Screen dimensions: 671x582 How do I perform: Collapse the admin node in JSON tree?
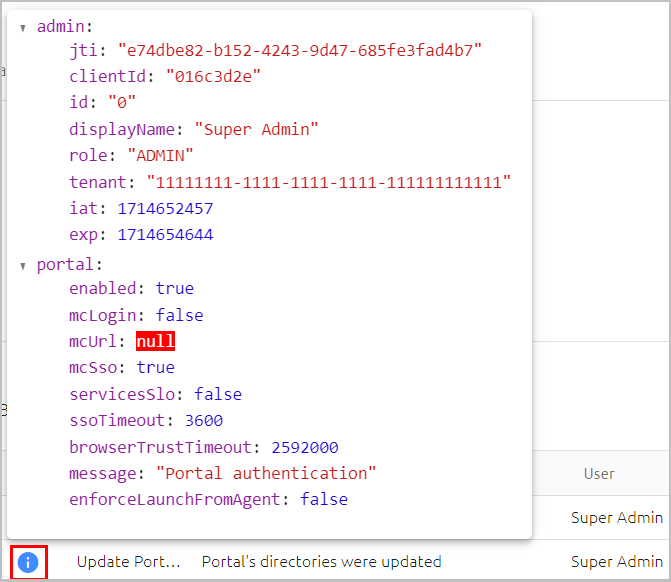click(23, 28)
